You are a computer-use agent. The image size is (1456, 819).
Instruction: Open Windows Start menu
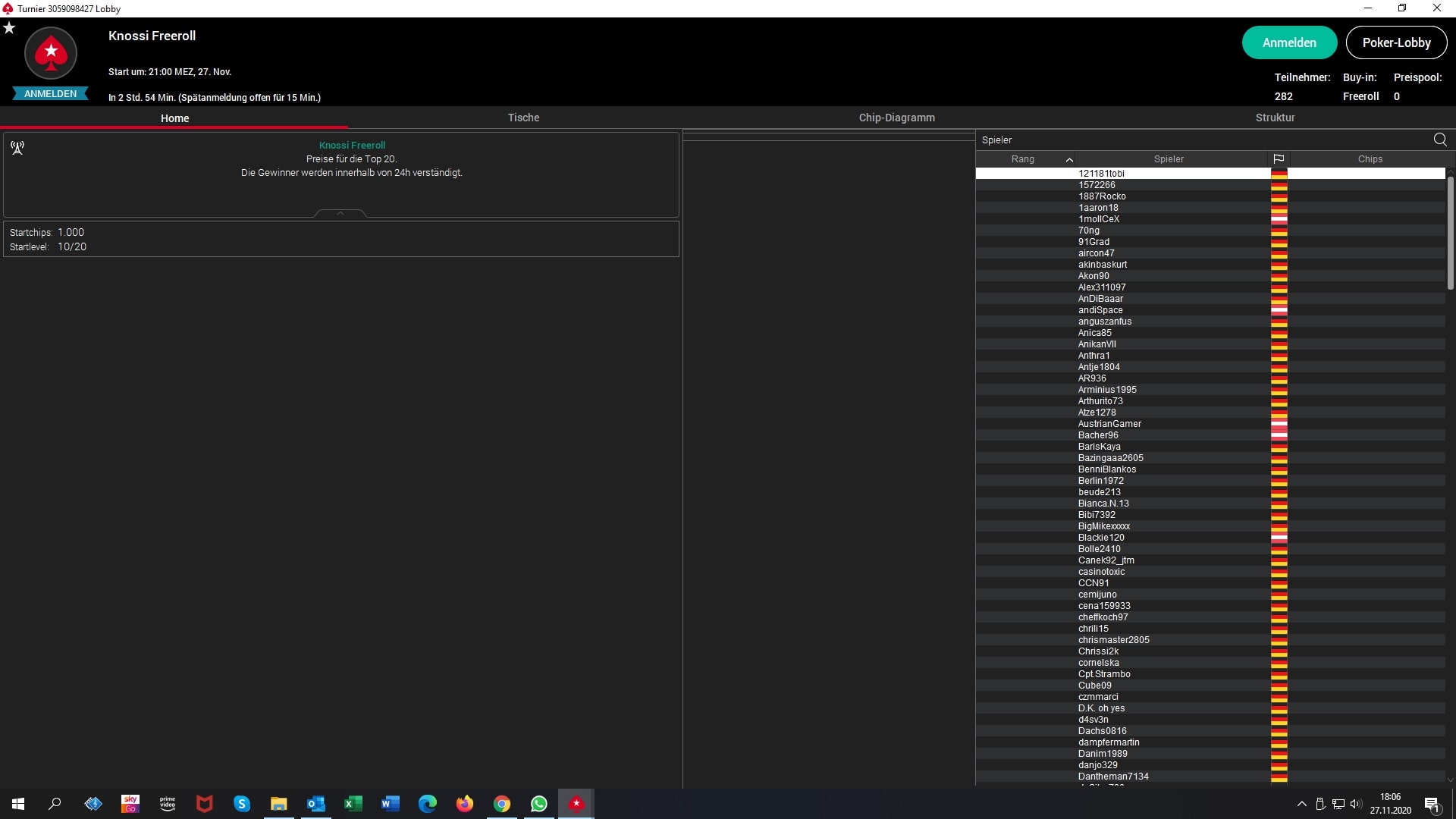pos(18,804)
